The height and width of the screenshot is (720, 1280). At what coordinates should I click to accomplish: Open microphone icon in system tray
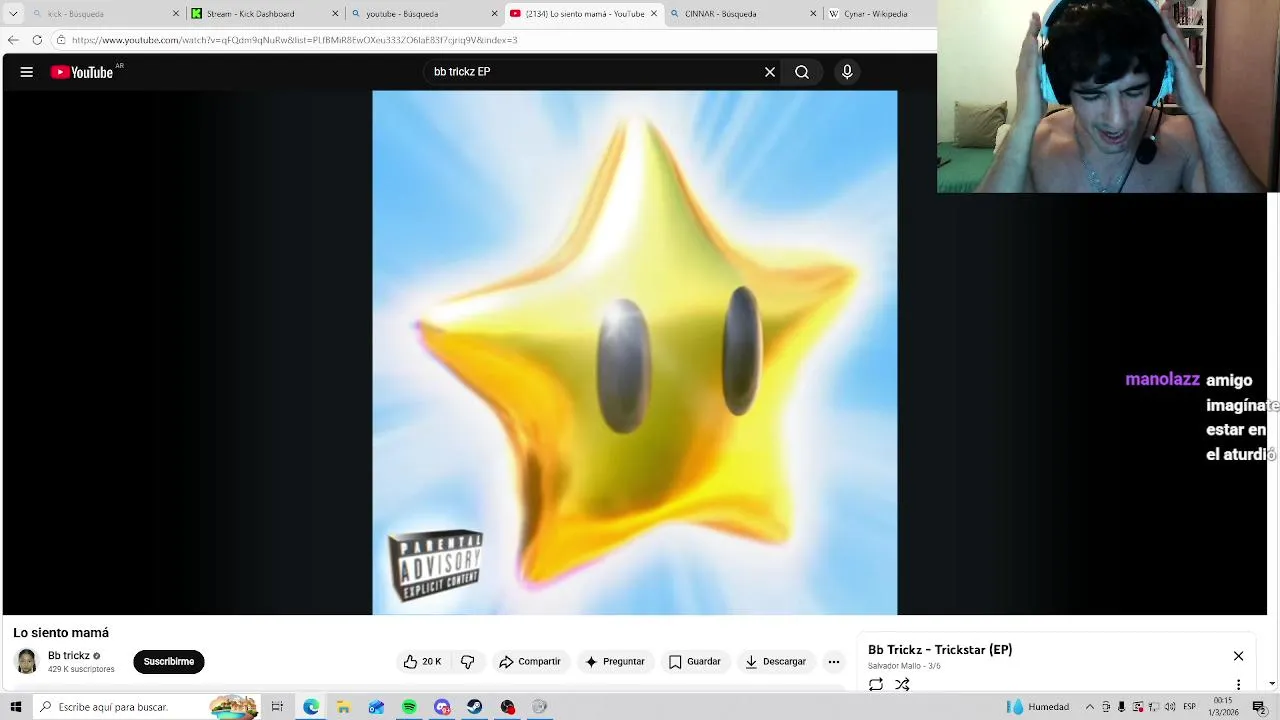click(1121, 707)
